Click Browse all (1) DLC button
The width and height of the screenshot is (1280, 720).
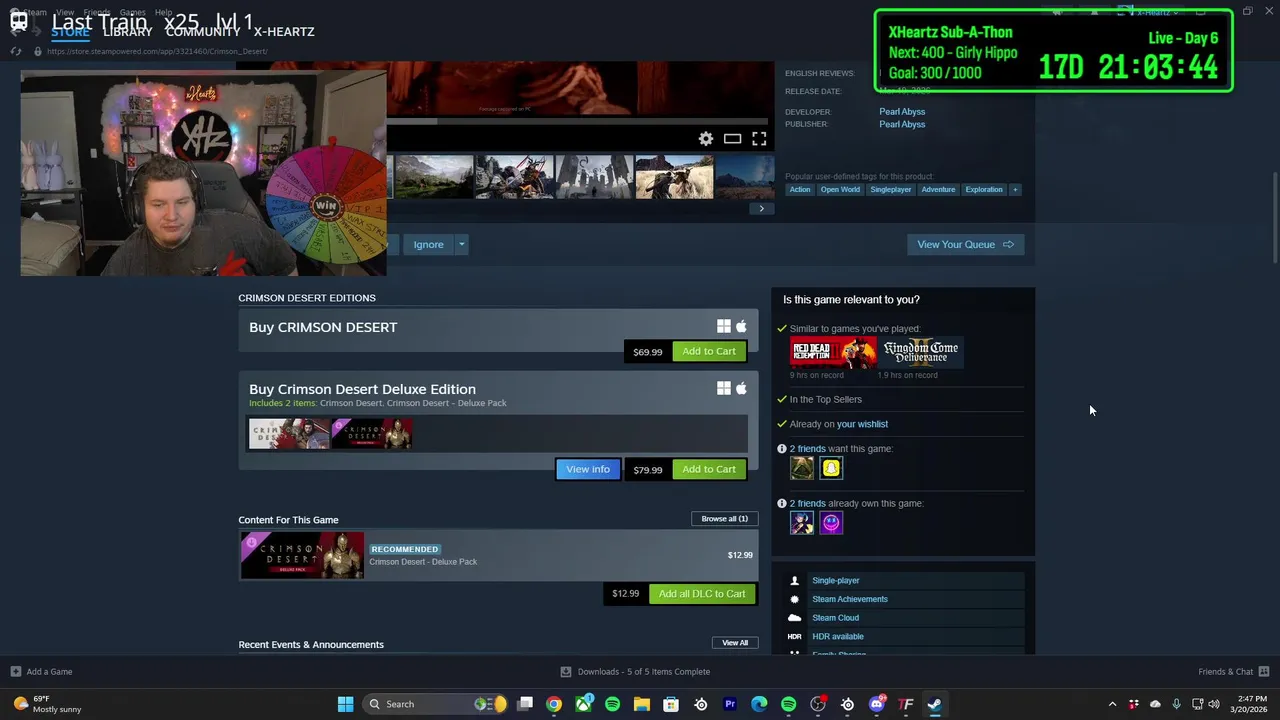click(725, 519)
